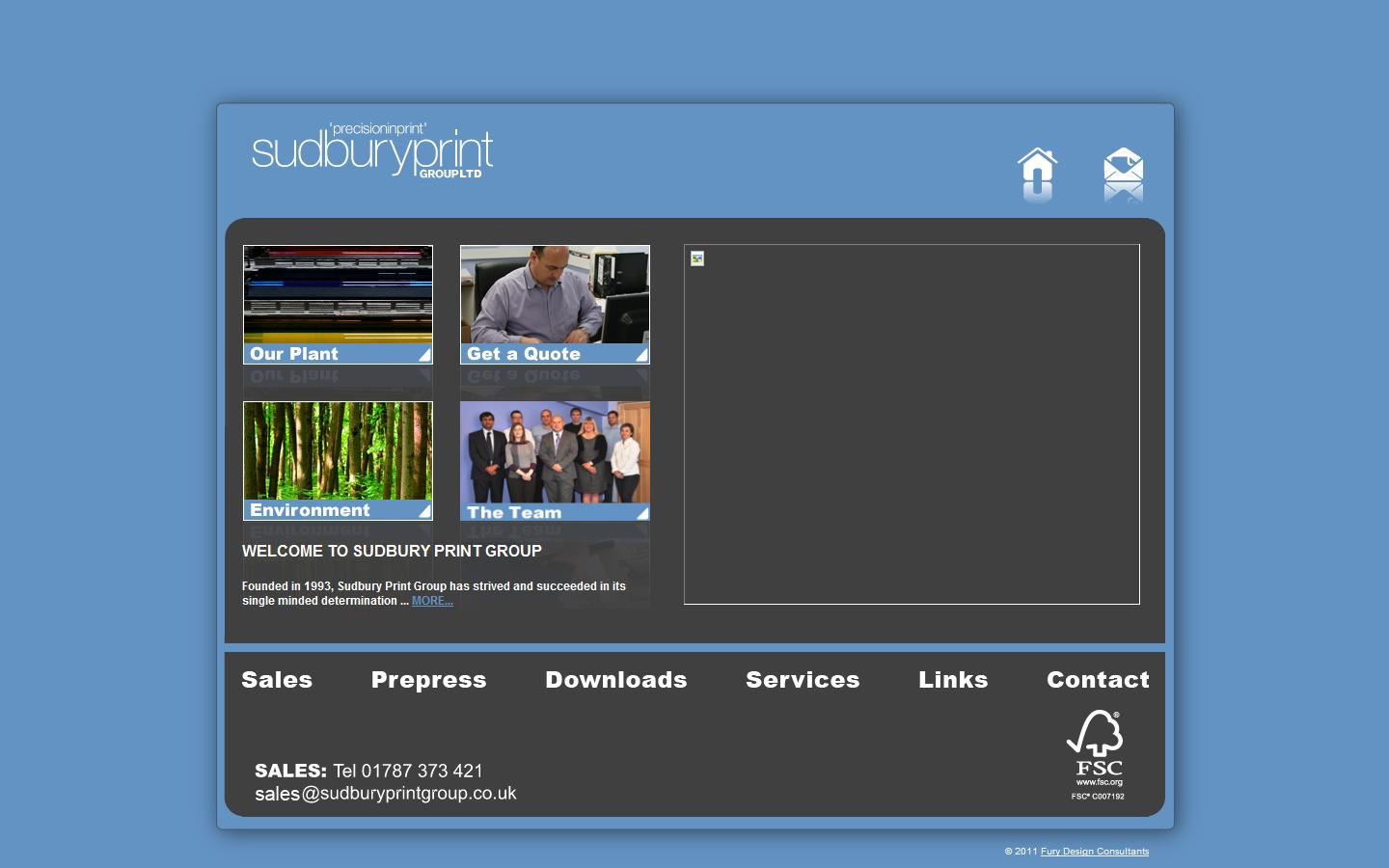Open the Contact page
This screenshot has height=868, width=1389.
[x=1098, y=681]
